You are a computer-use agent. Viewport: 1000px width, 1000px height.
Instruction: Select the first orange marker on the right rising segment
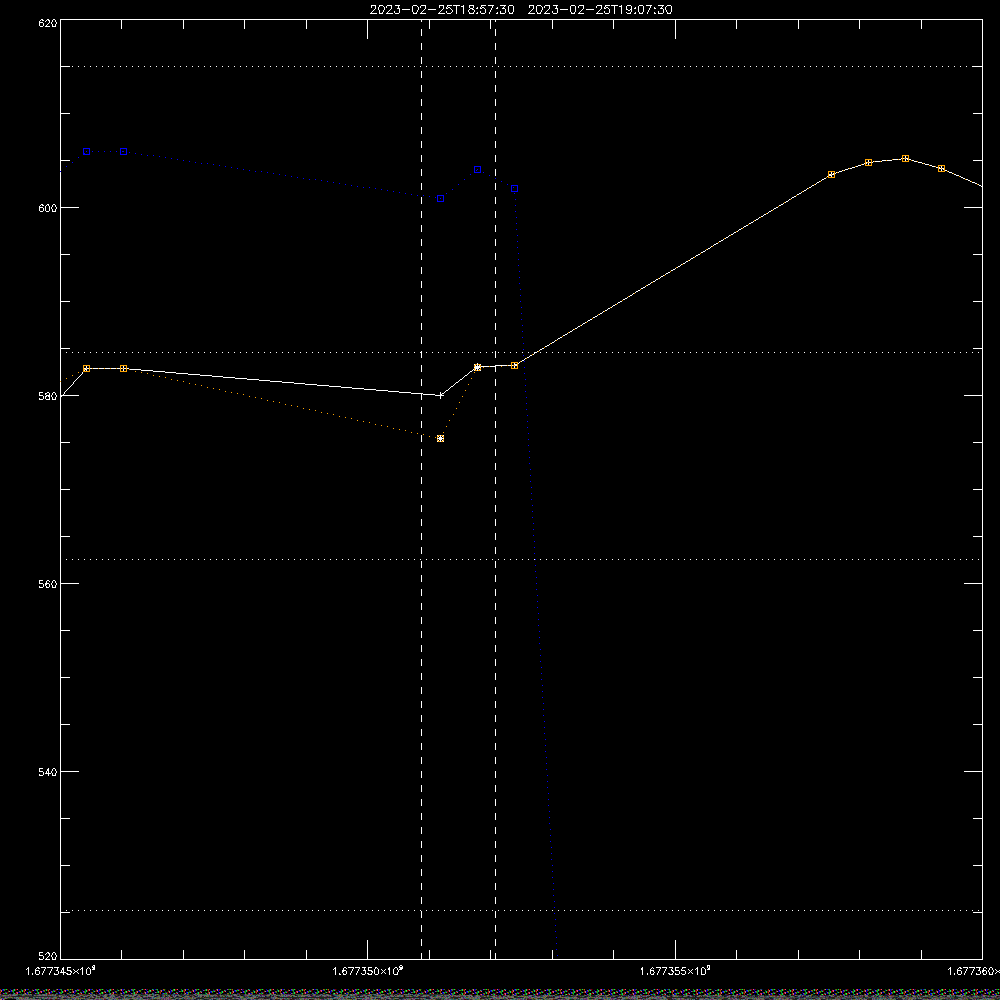(x=831, y=175)
